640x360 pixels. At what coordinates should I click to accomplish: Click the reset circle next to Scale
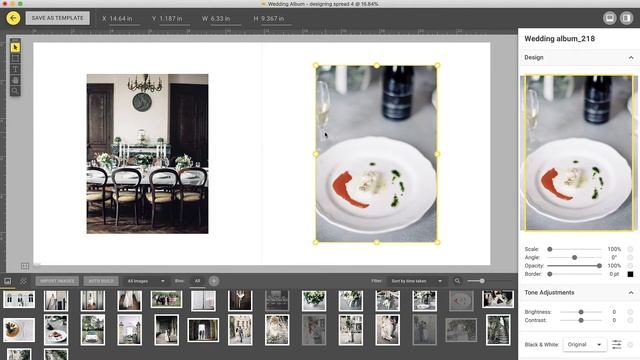click(x=631, y=249)
